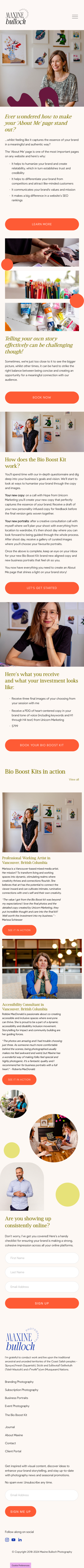Open the View all link
Image resolution: width=84 pixels, height=1568 pixels.
click(74, 779)
